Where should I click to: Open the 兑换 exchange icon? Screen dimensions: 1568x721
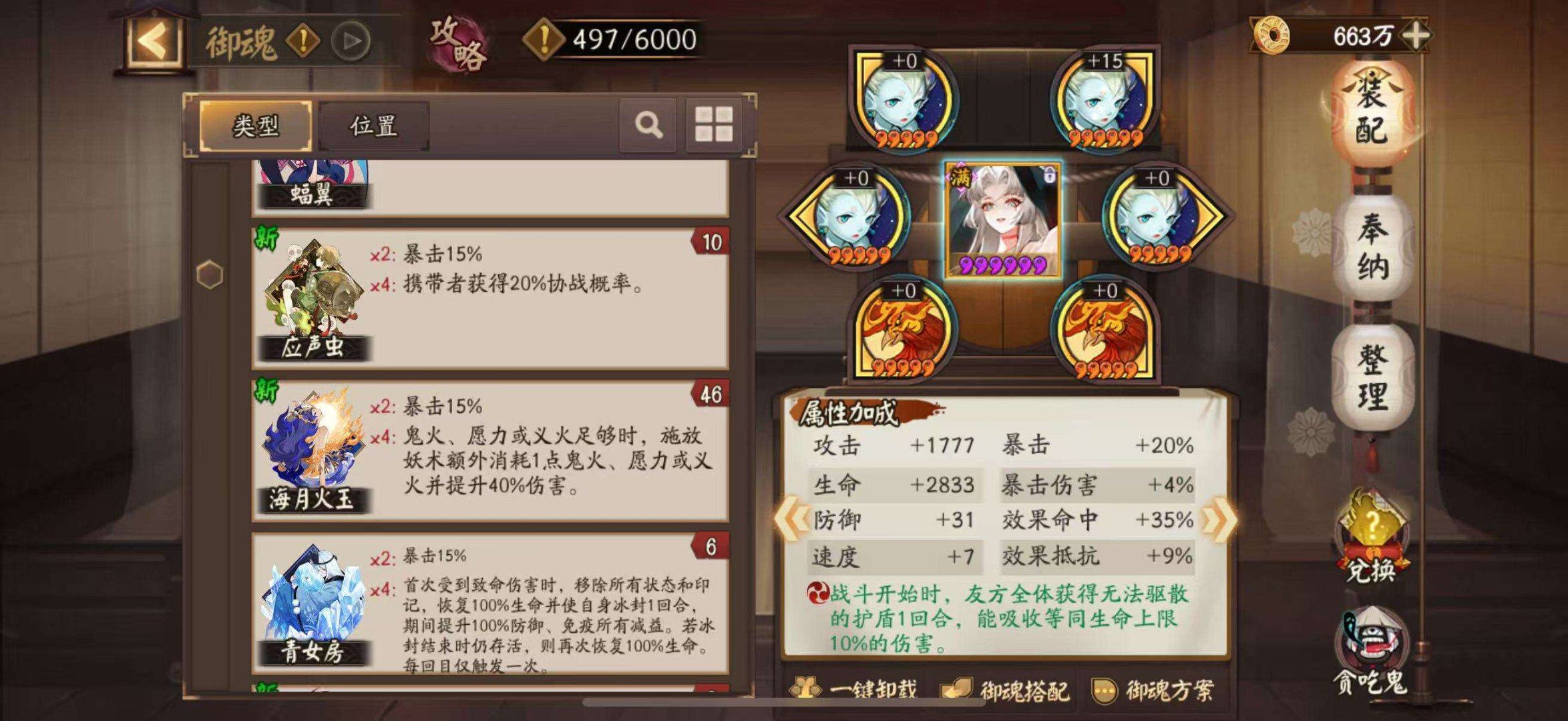(1370, 538)
